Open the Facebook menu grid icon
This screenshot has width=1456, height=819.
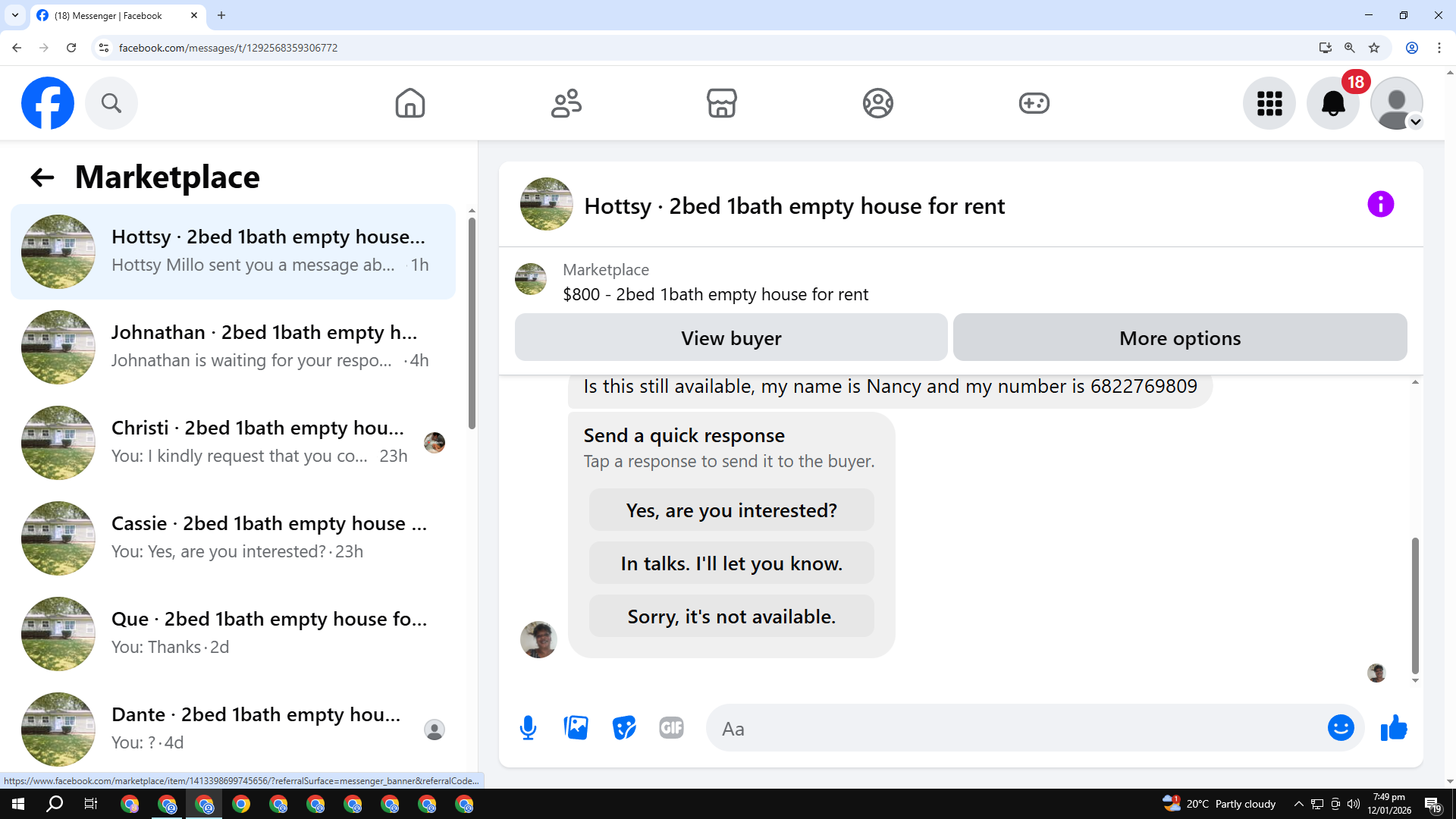(1269, 103)
